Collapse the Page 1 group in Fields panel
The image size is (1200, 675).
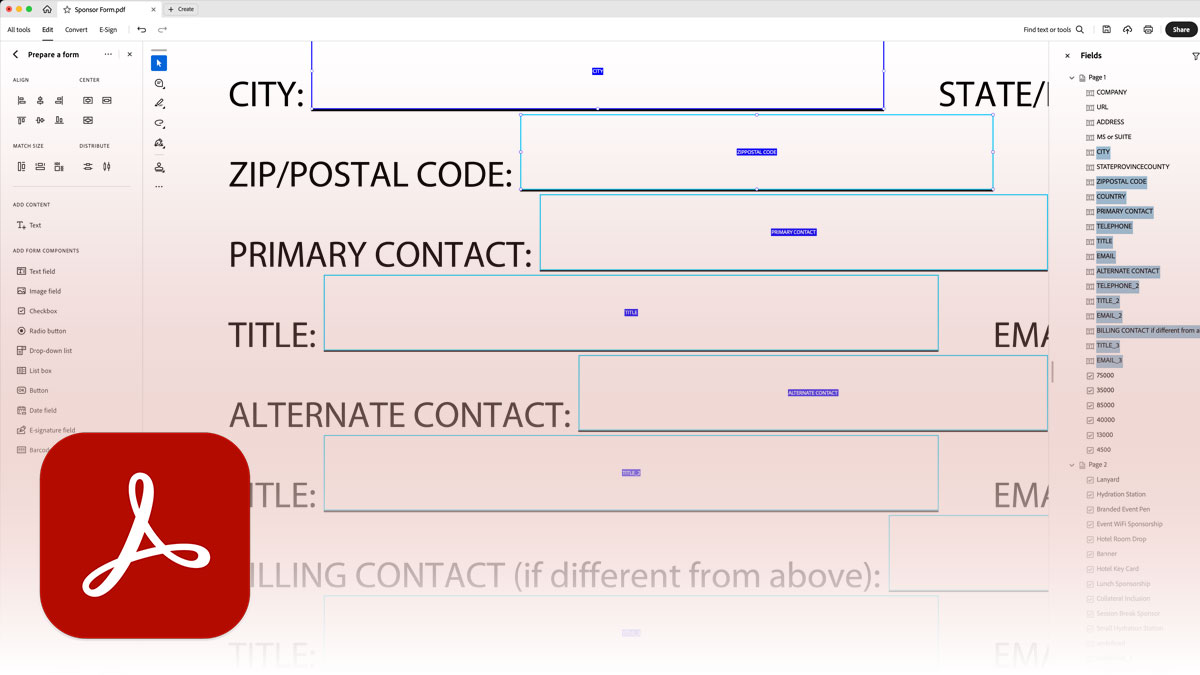tap(1072, 76)
